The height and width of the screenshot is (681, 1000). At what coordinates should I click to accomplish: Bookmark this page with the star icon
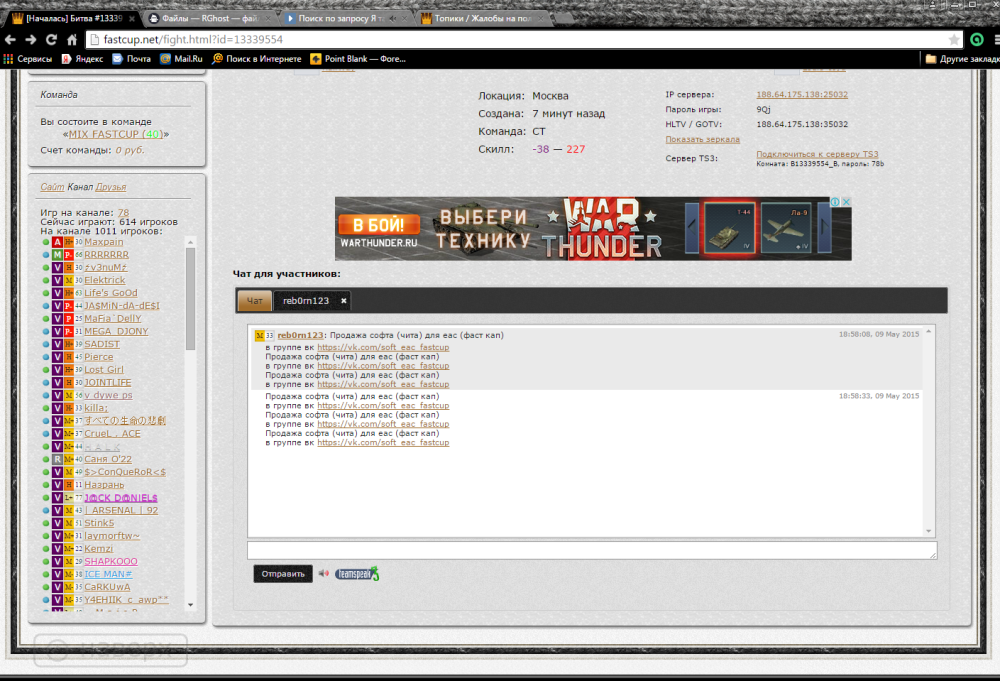pyautogui.click(x=953, y=40)
